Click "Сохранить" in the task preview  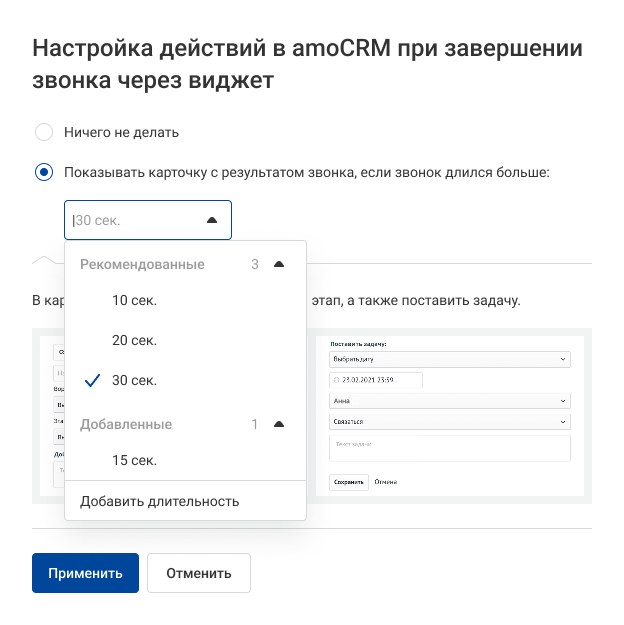coord(349,482)
